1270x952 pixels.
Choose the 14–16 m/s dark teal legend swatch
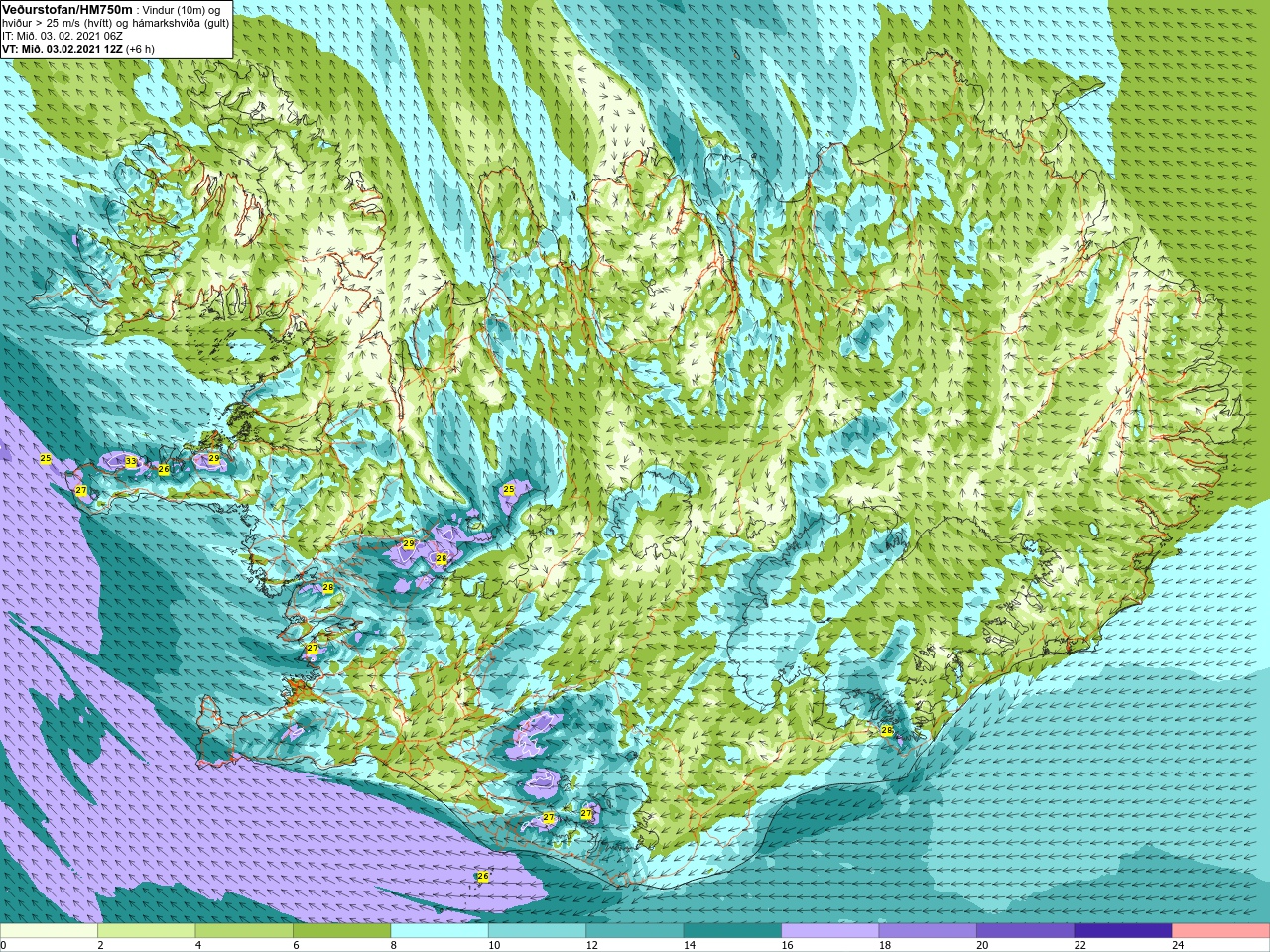(x=732, y=931)
